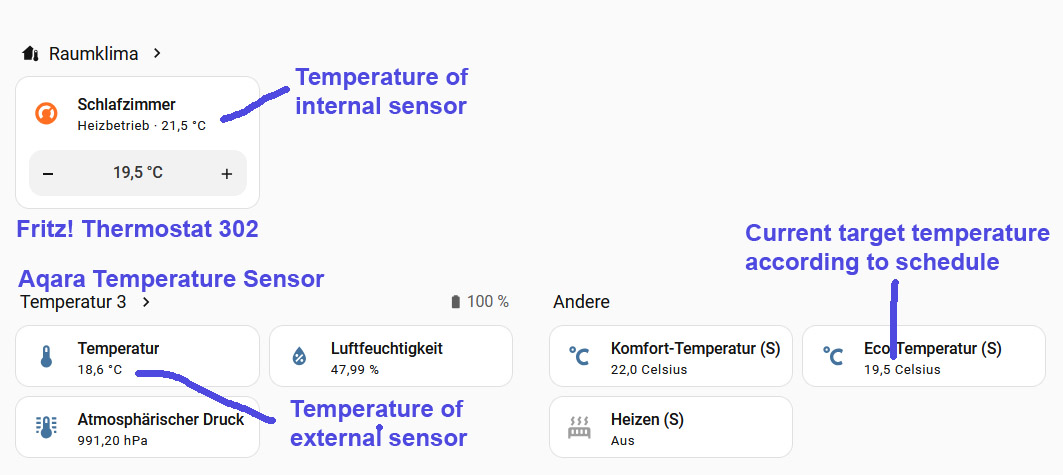Select the 19,5 °C target temperature display

[x=137, y=173]
